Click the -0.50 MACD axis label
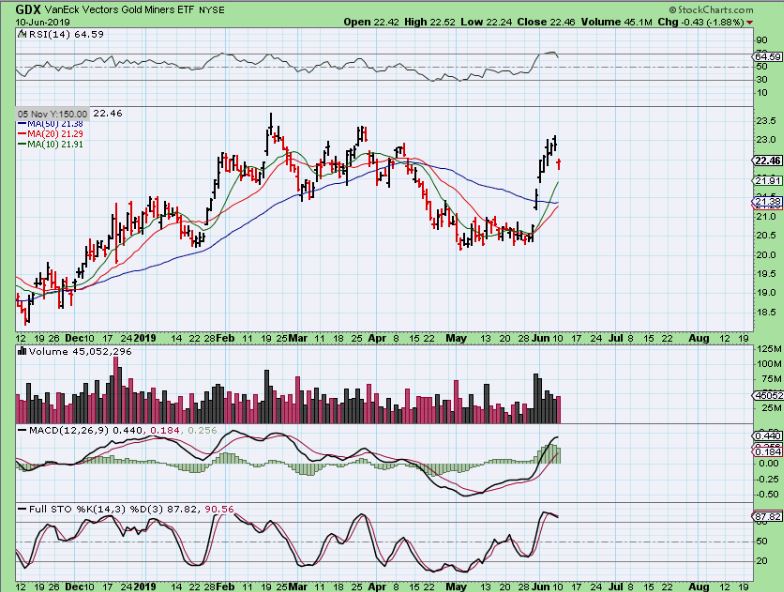The image size is (784, 592). [x=768, y=494]
